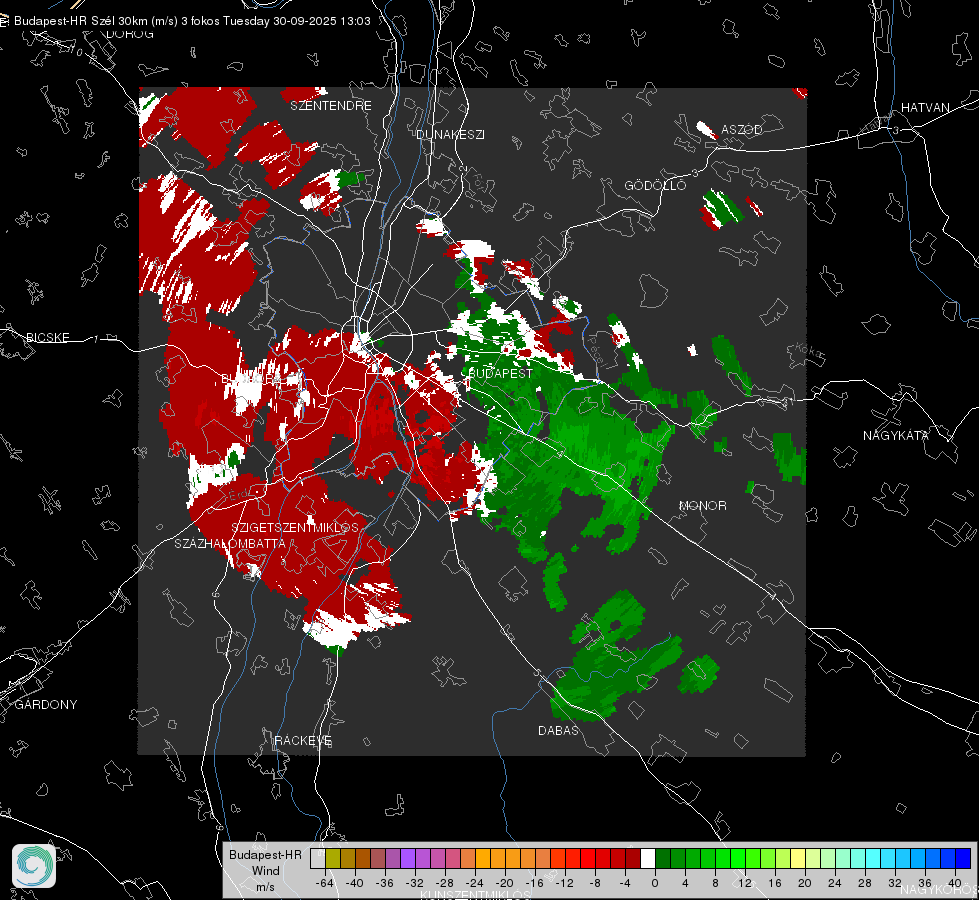Click the -28 value on the legend scale

[x=445, y=883]
